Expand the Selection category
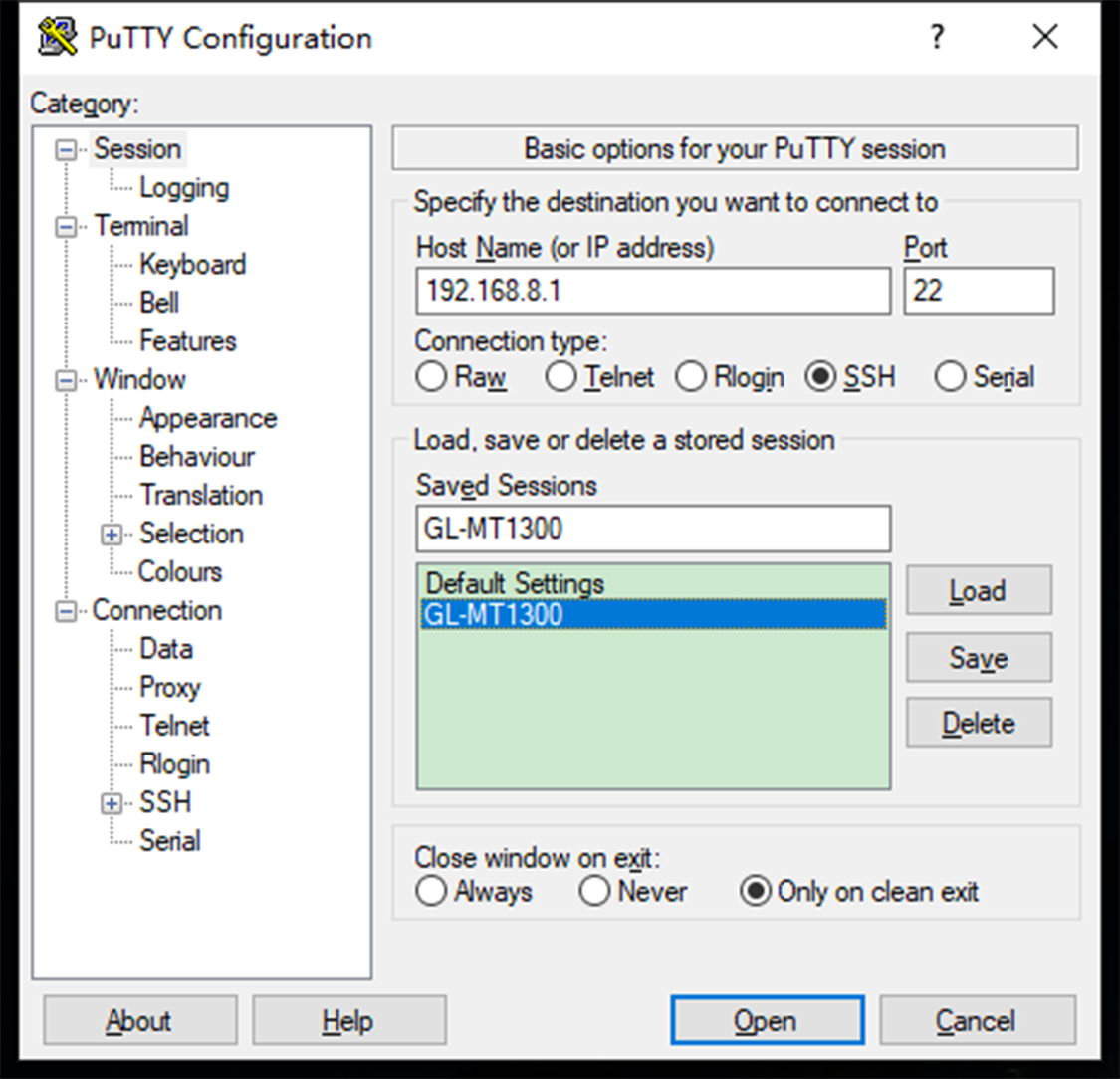 click(x=112, y=534)
